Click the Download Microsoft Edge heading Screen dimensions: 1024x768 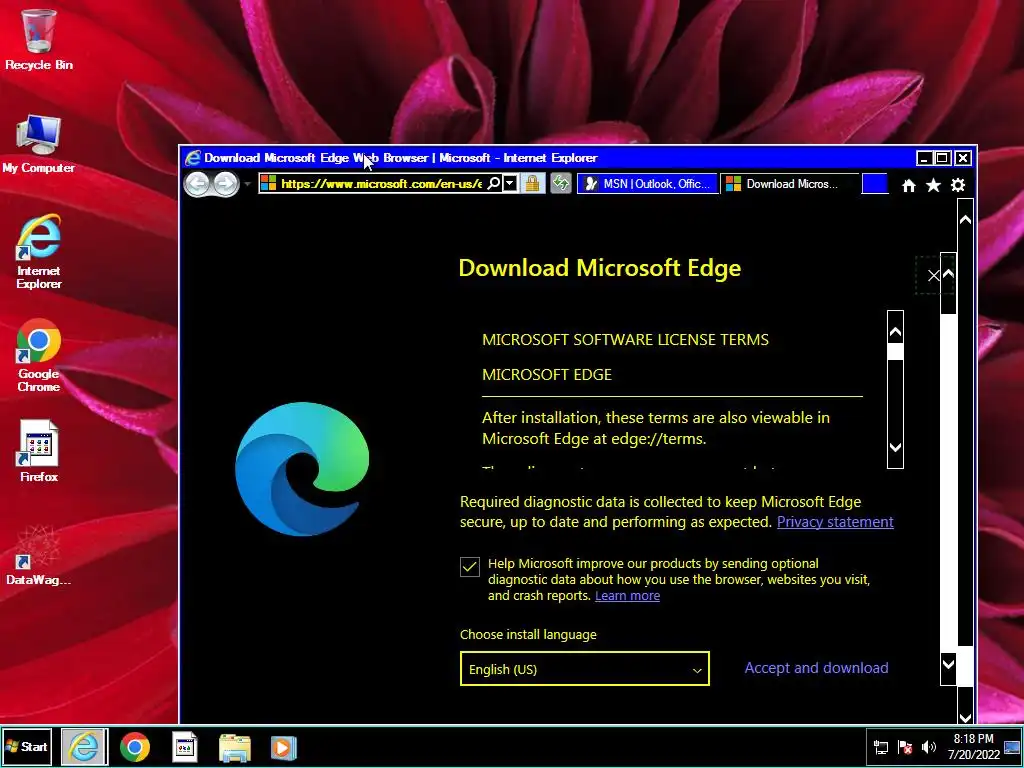pos(600,268)
